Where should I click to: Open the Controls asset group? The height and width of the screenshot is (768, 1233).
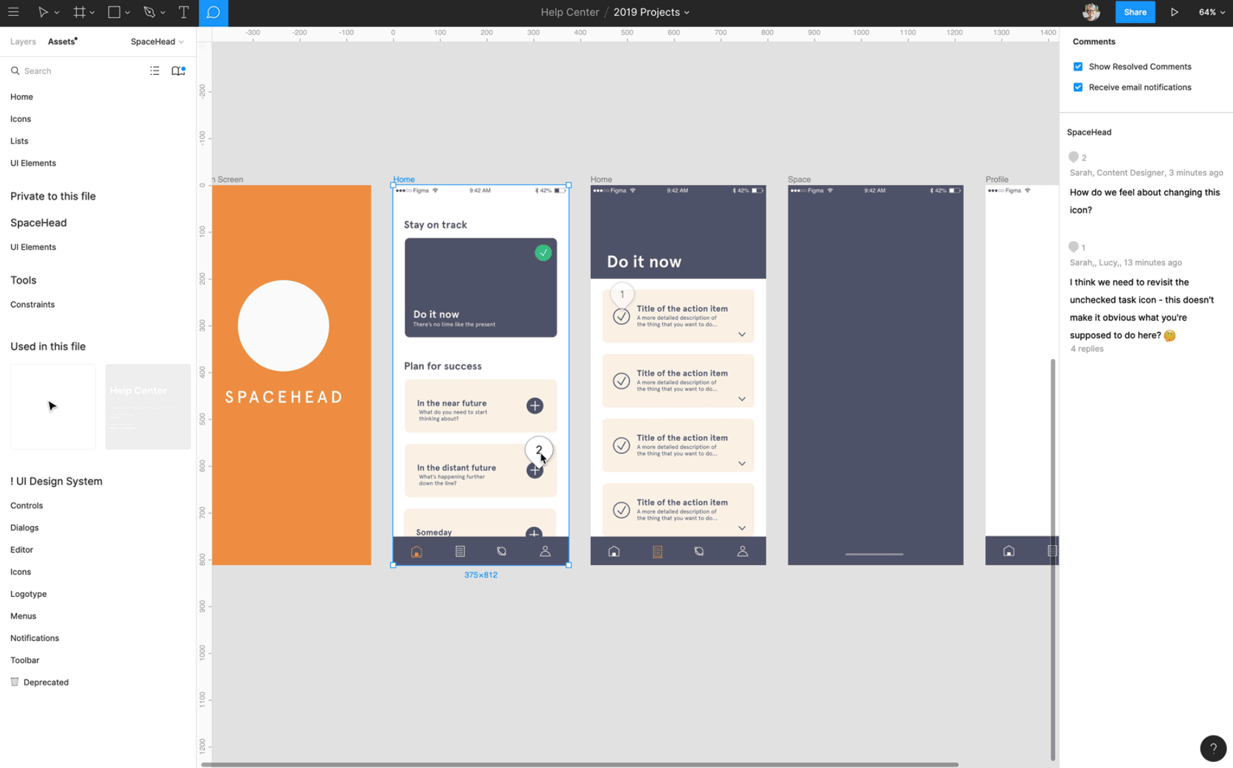click(27, 506)
